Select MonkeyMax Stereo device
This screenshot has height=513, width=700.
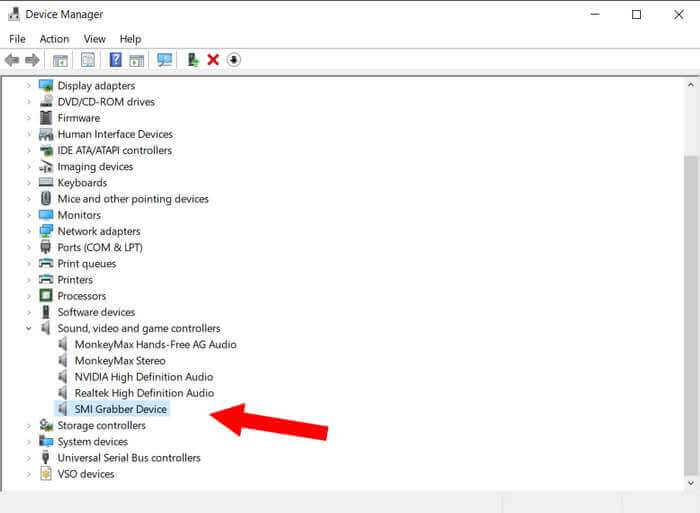pos(120,360)
